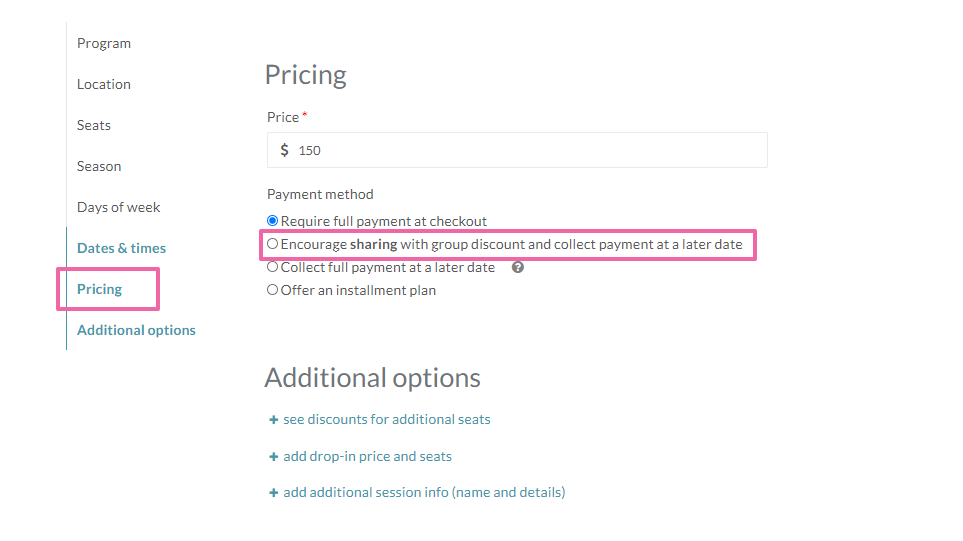Choose Collect full payment at later date

[x=273, y=267]
